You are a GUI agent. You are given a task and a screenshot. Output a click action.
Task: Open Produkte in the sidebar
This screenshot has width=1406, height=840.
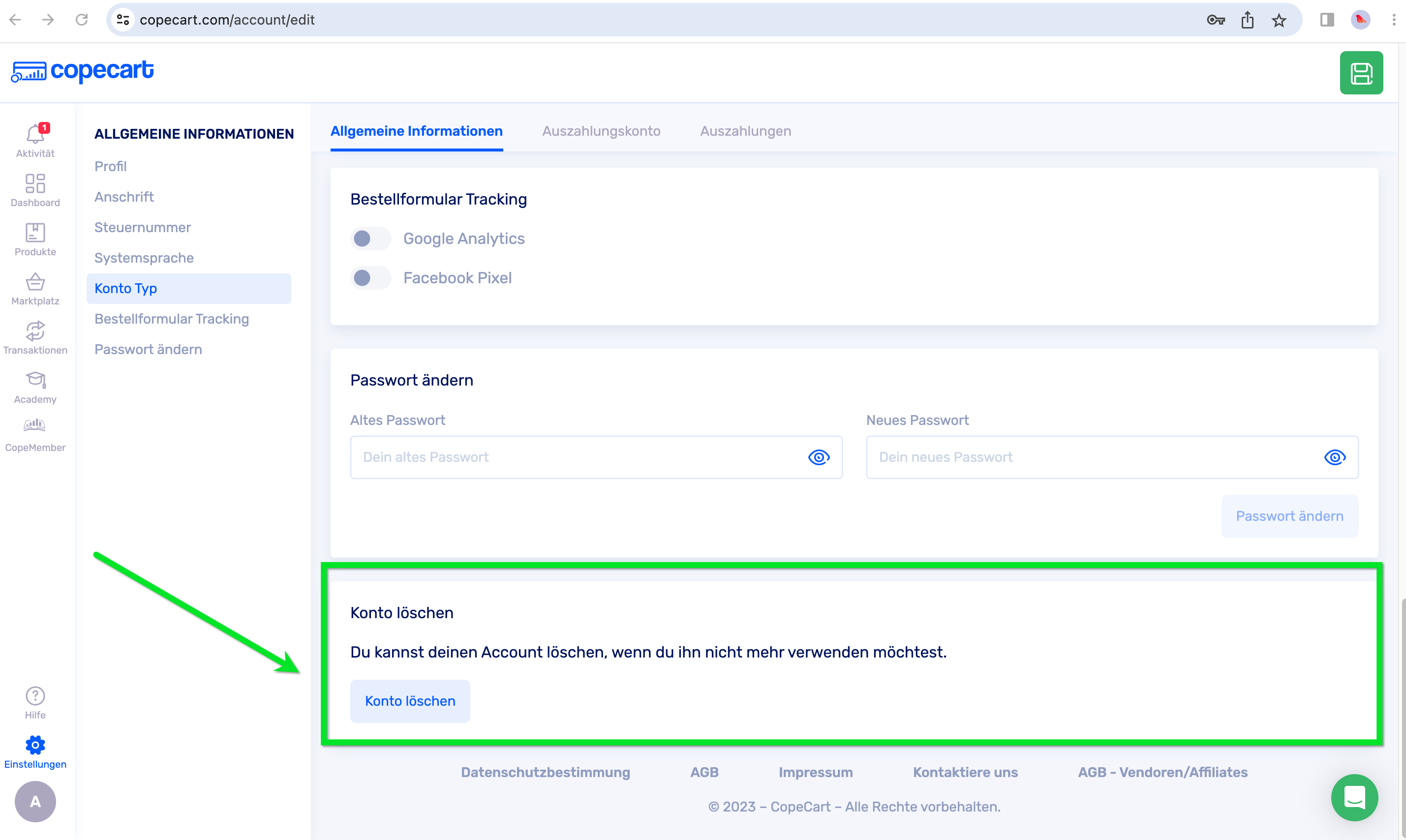point(35,233)
